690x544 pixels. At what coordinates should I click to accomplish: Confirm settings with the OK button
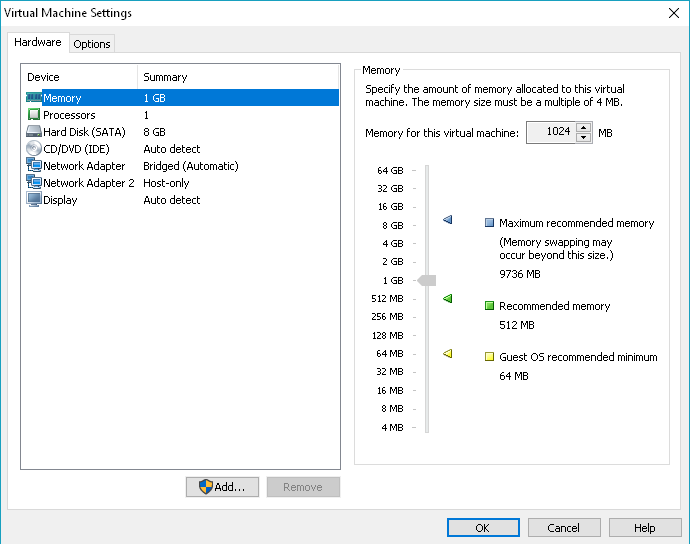point(483,528)
